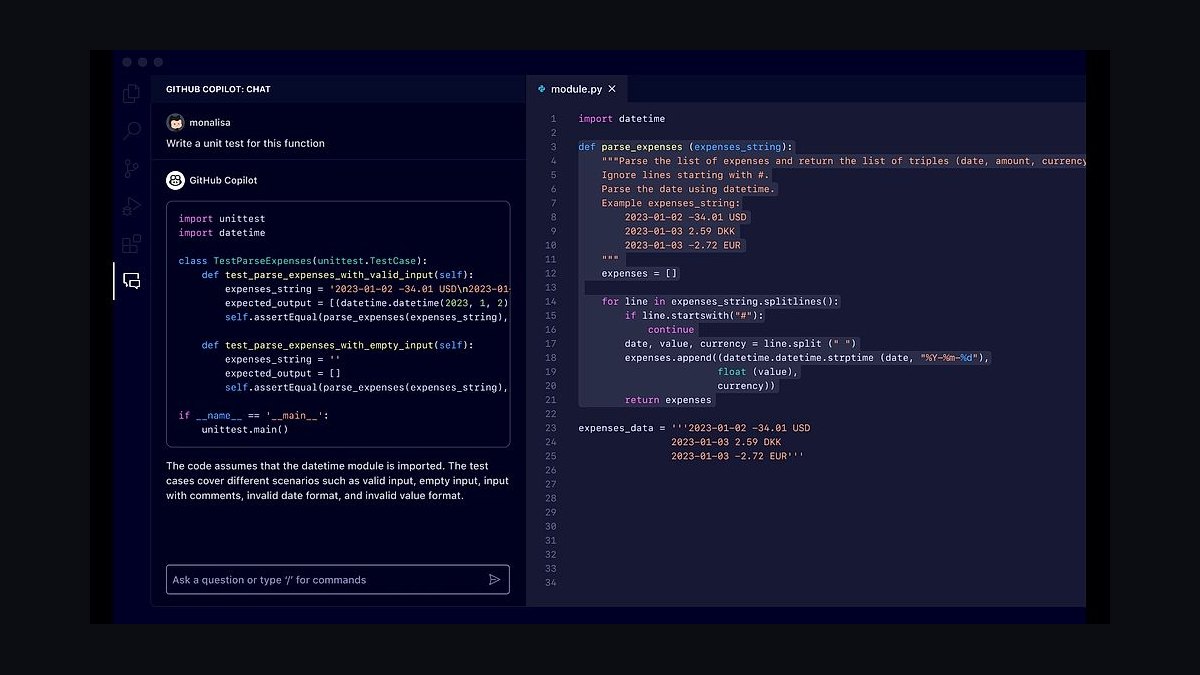Click 'def parse_expenses' on editor line 3
1200x675 pixels.
coord(630,147)
